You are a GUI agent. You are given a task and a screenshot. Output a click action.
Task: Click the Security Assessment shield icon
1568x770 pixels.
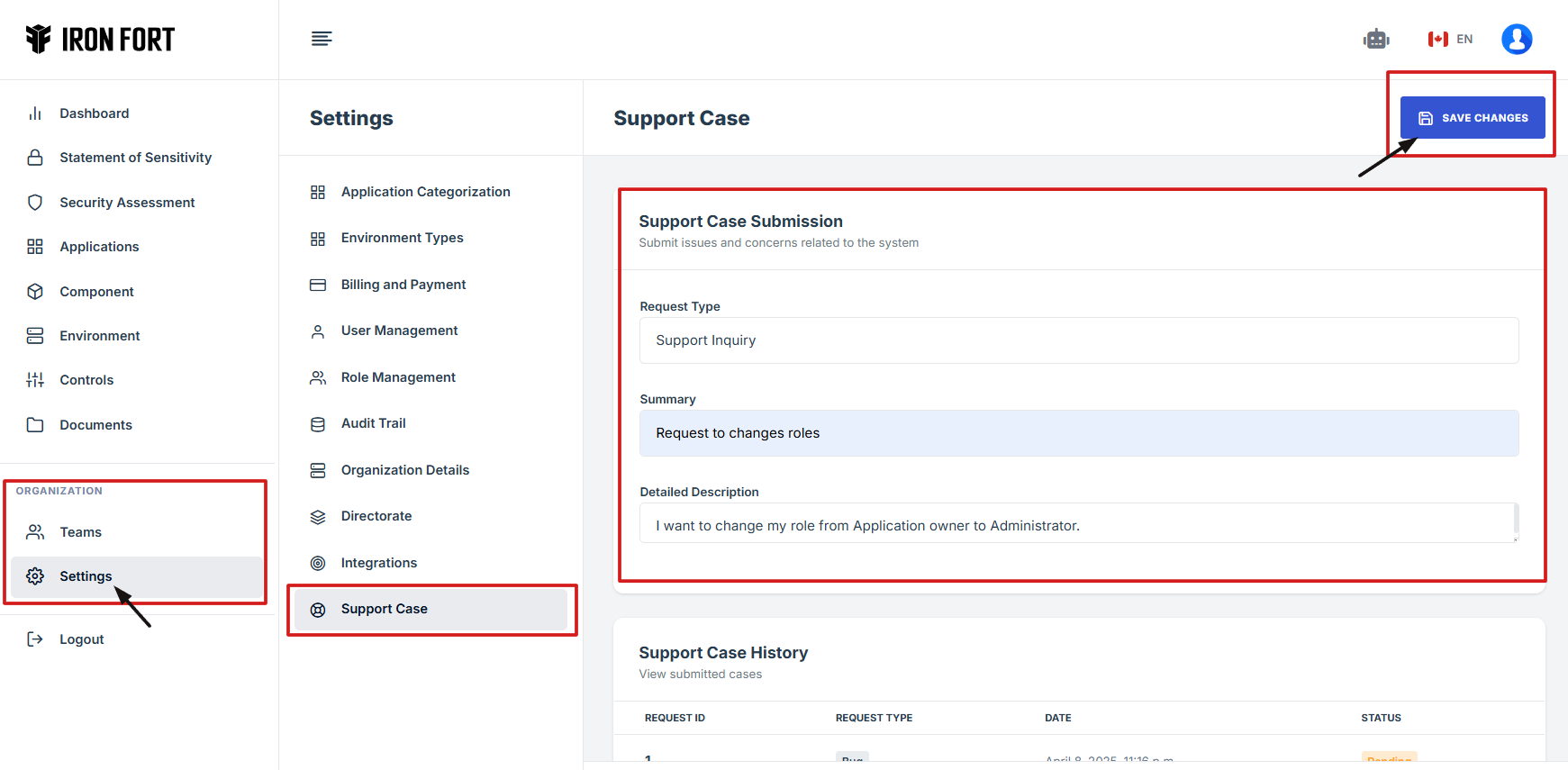point(35,203)
